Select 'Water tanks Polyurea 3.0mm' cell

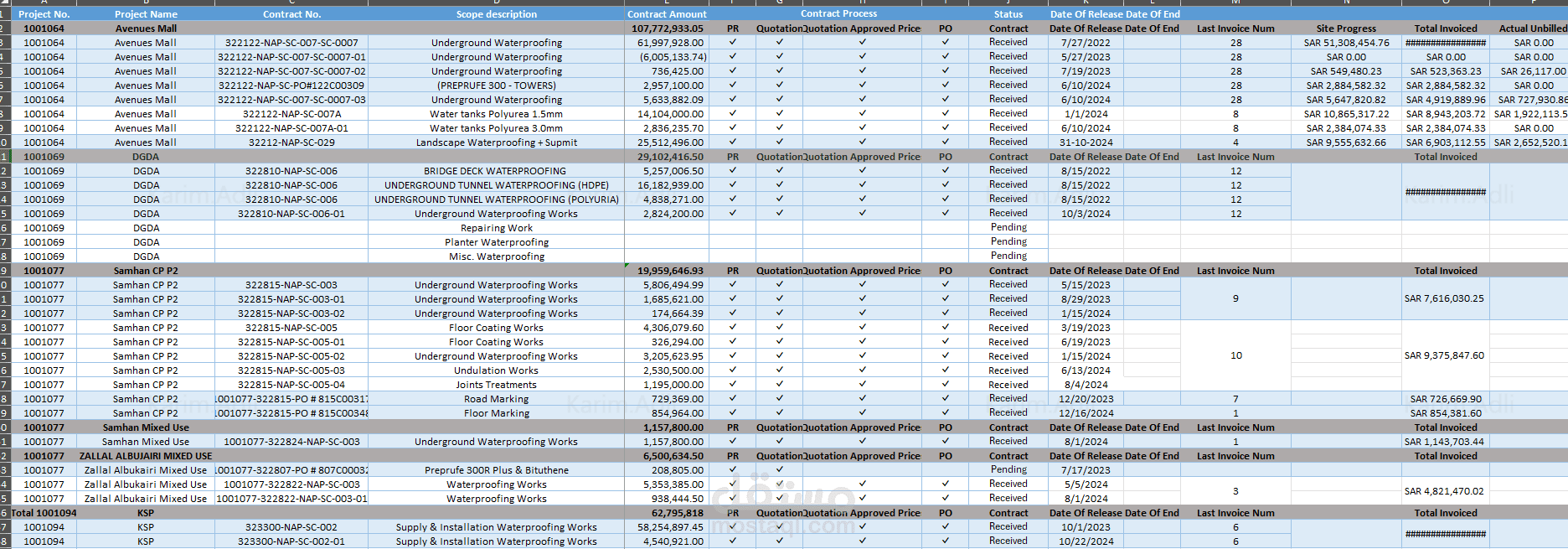[497, 128]
